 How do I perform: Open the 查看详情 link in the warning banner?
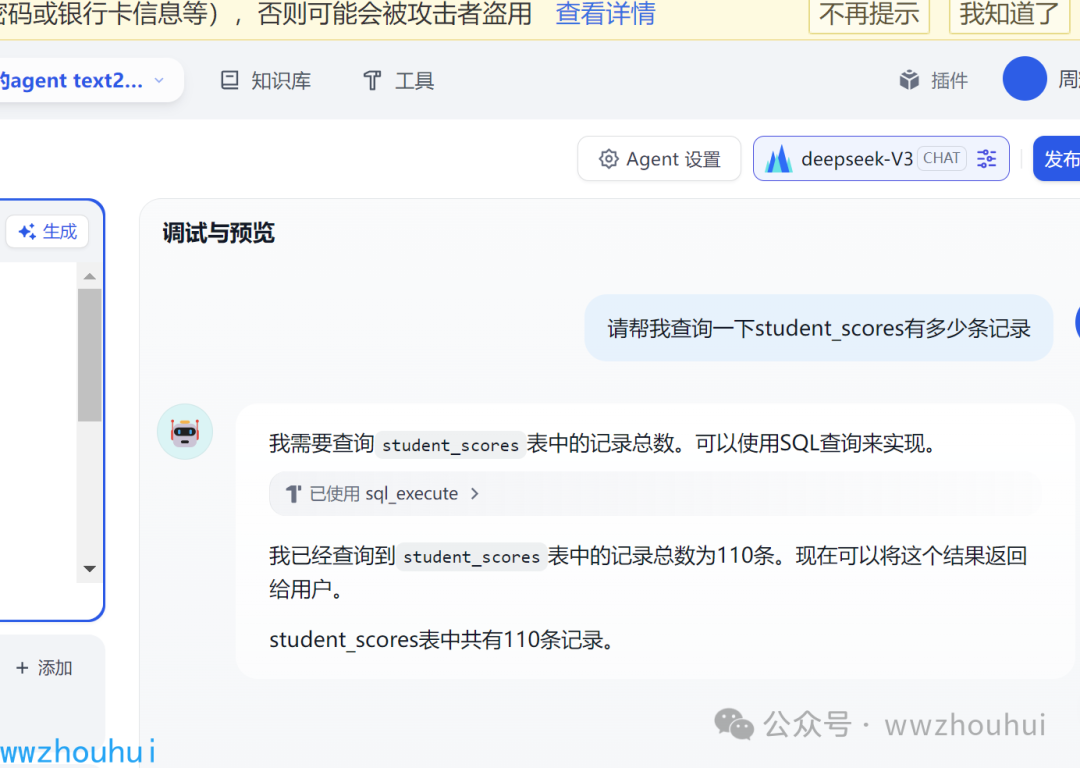pos(605,14)
